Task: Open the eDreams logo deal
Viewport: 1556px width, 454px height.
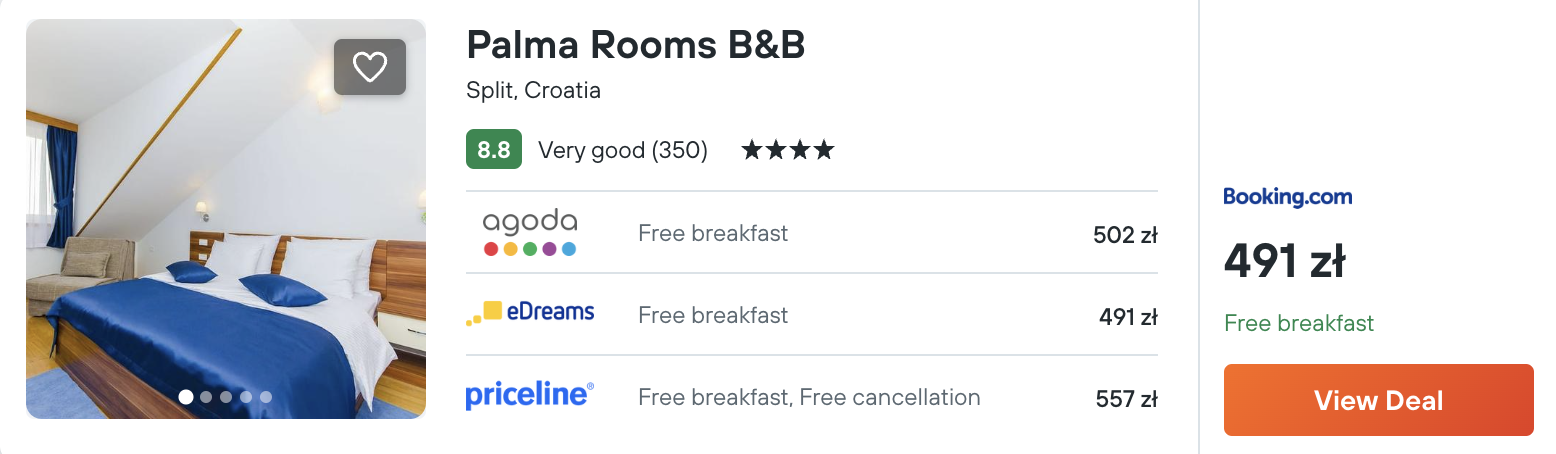Action: point(530,313)
